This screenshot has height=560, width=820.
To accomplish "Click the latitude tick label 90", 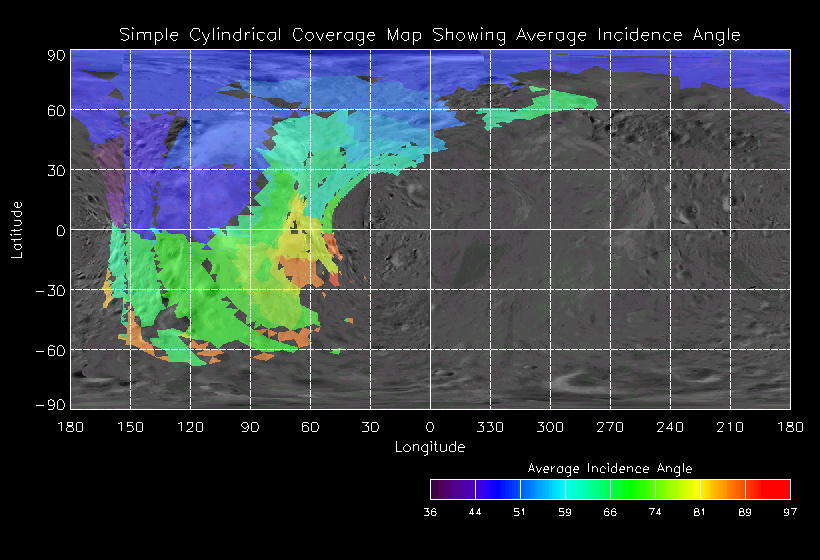I will [56, 55].
